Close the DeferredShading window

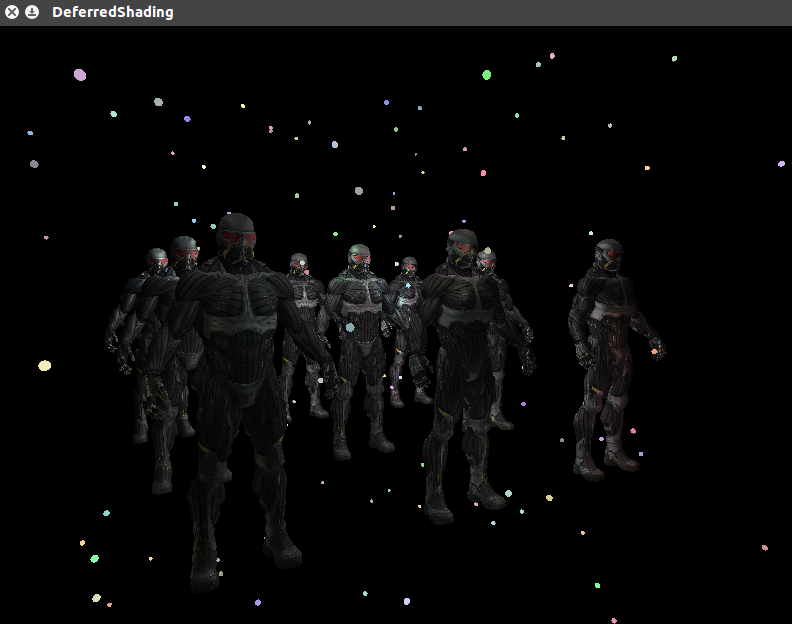12,12
